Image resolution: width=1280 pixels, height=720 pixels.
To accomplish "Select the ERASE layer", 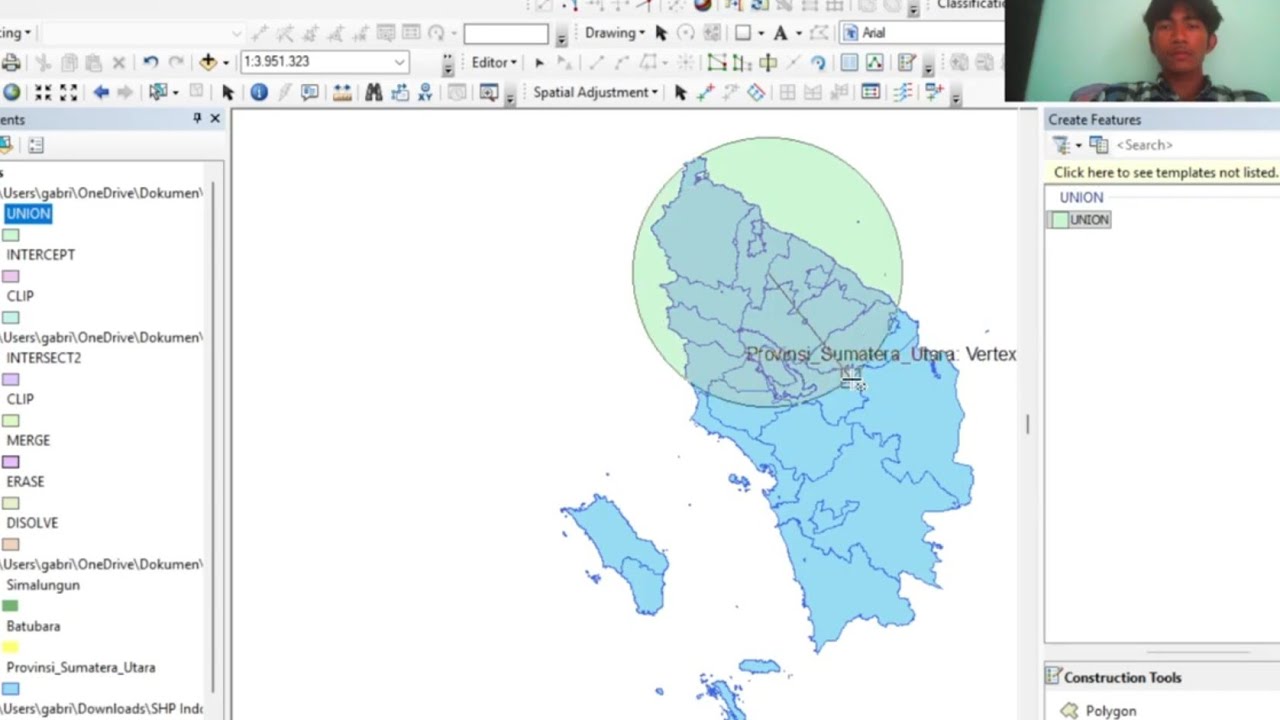I will (25, 481).
